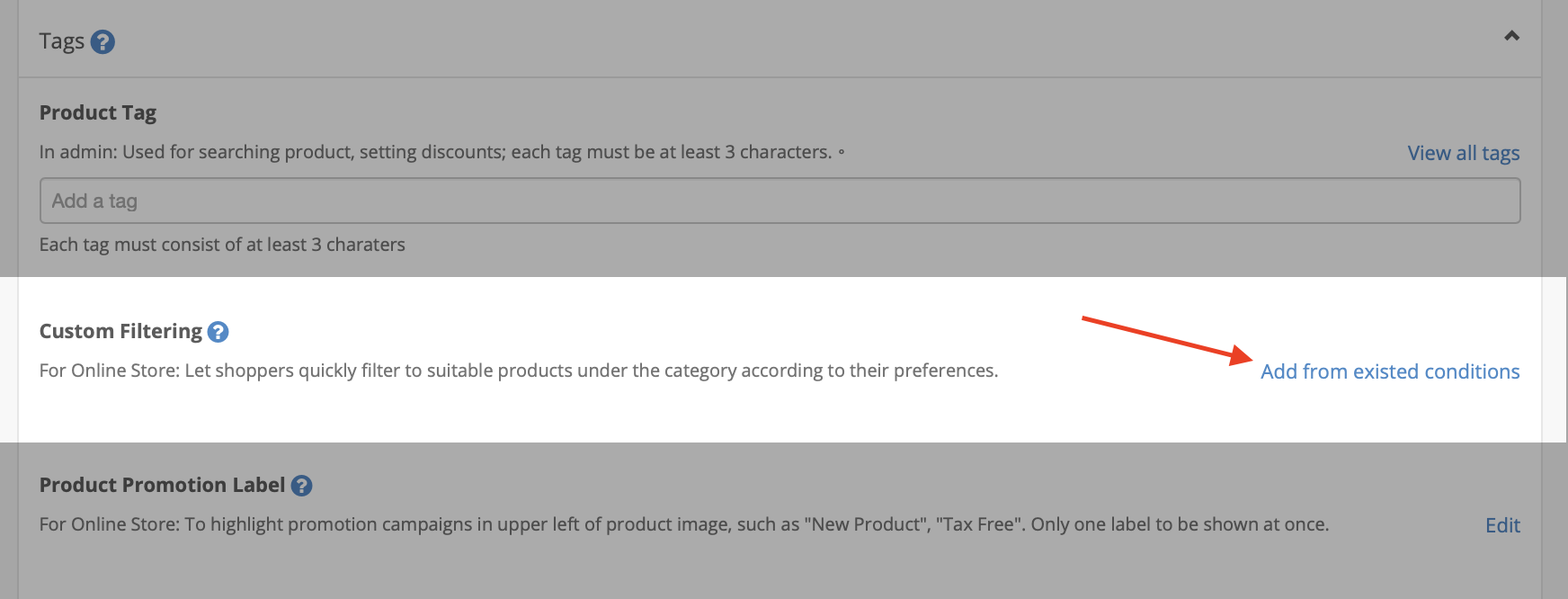1568x599 pixels.
Task: Show help for Product Promotion Label
Action: 301,486
